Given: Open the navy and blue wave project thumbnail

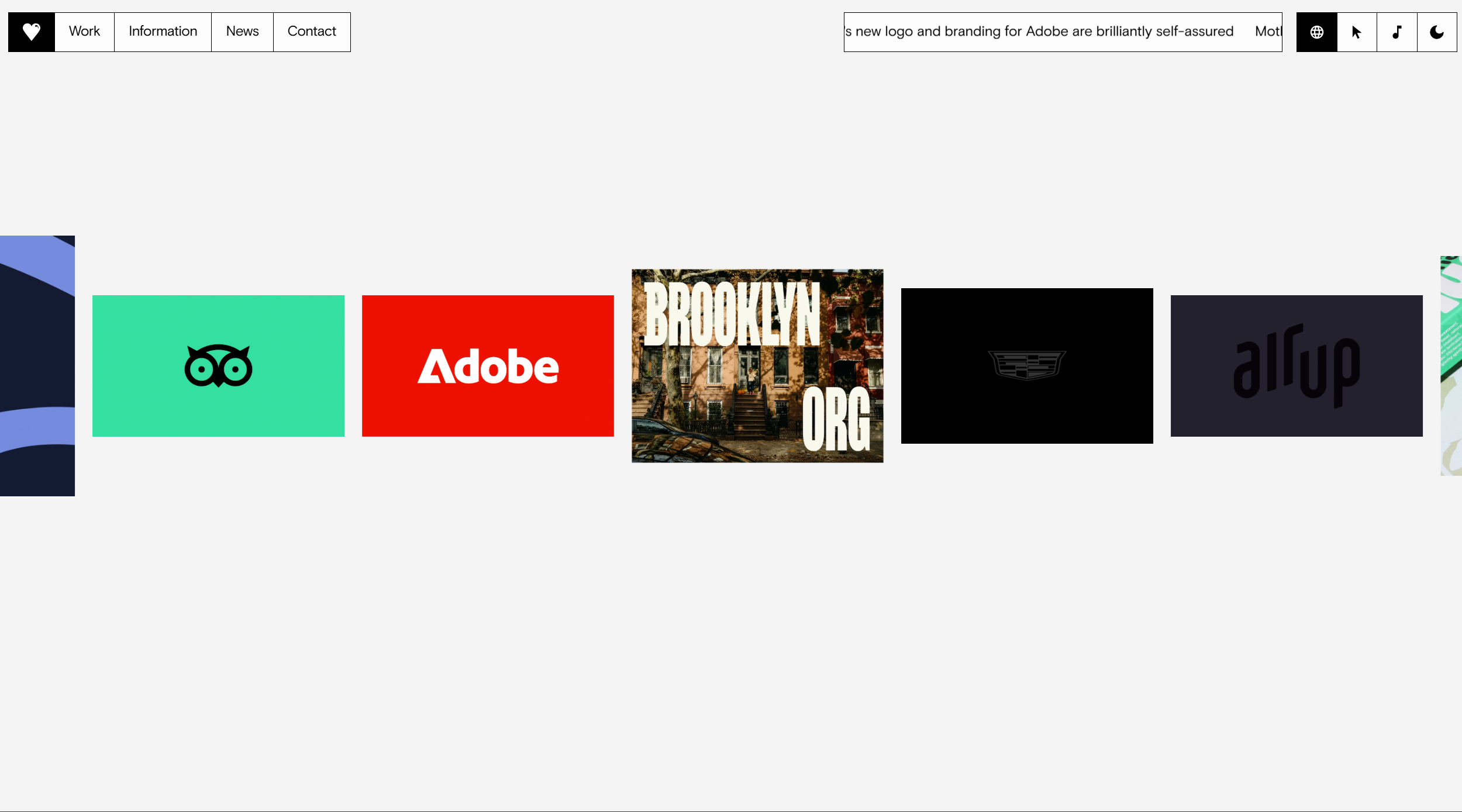Looking at the screenshot, I should click(37, 366).
